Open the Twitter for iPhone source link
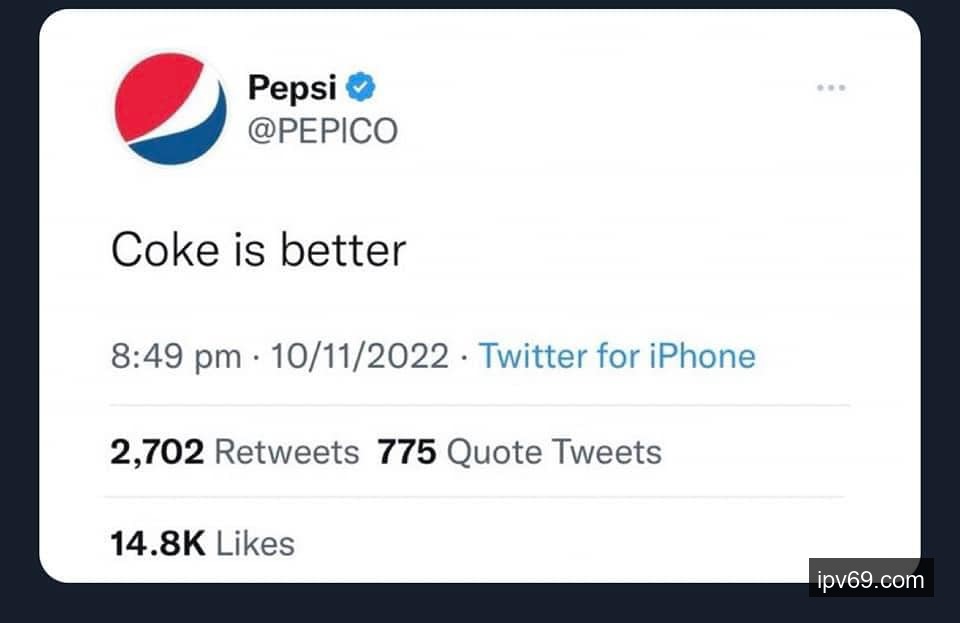The width and height of the screenshot is (960, 623). pyautogui.click(x=616, y=356)
